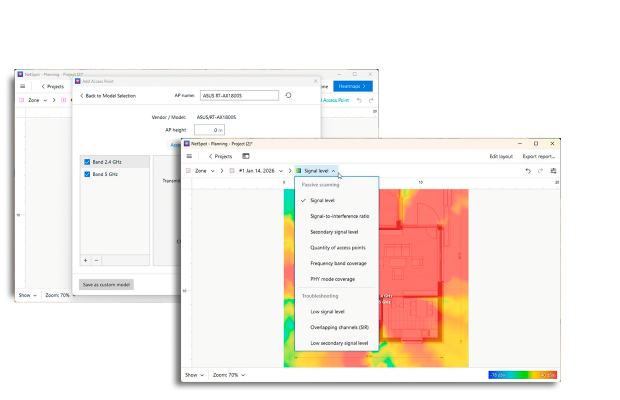Expand the Zone dropdown in front window
The height and width of the screenshot is (400, 620).
click(x=209, y=171)
